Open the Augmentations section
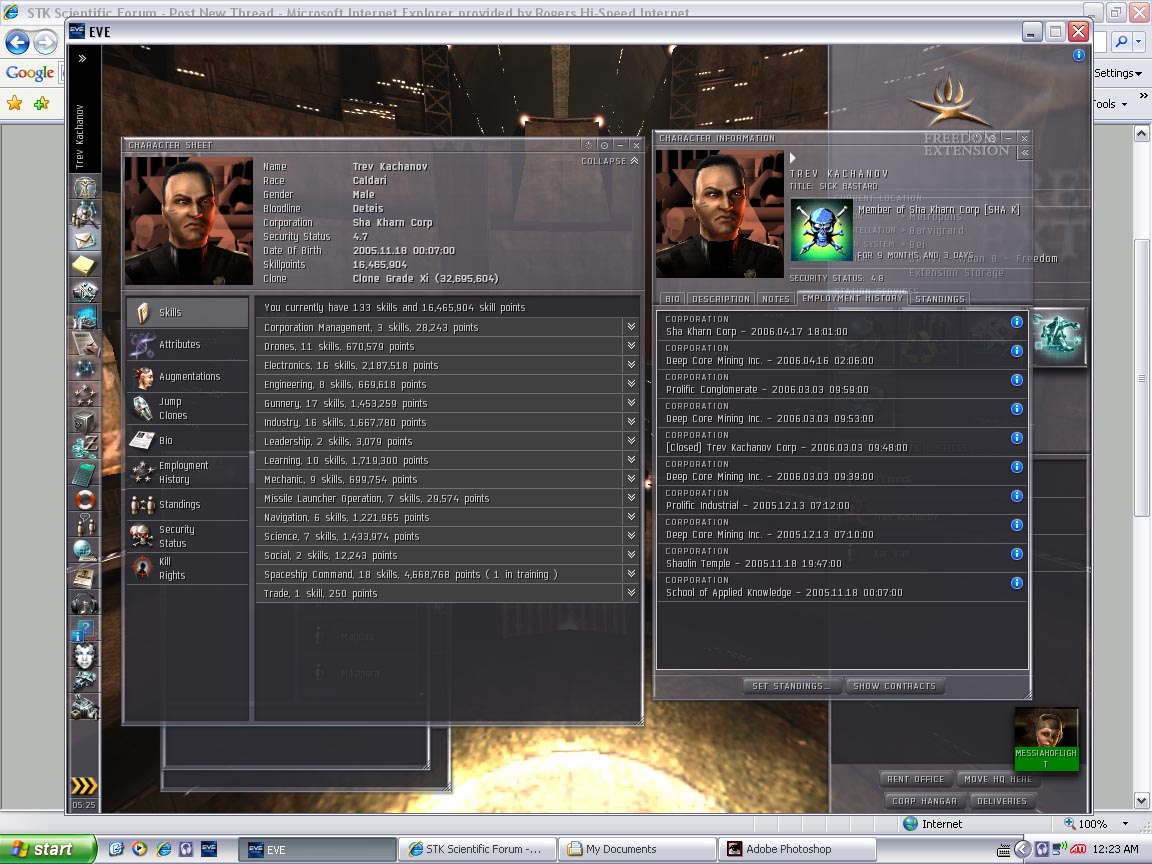This screenshot has width=1152, height=864. pos(187,376)
